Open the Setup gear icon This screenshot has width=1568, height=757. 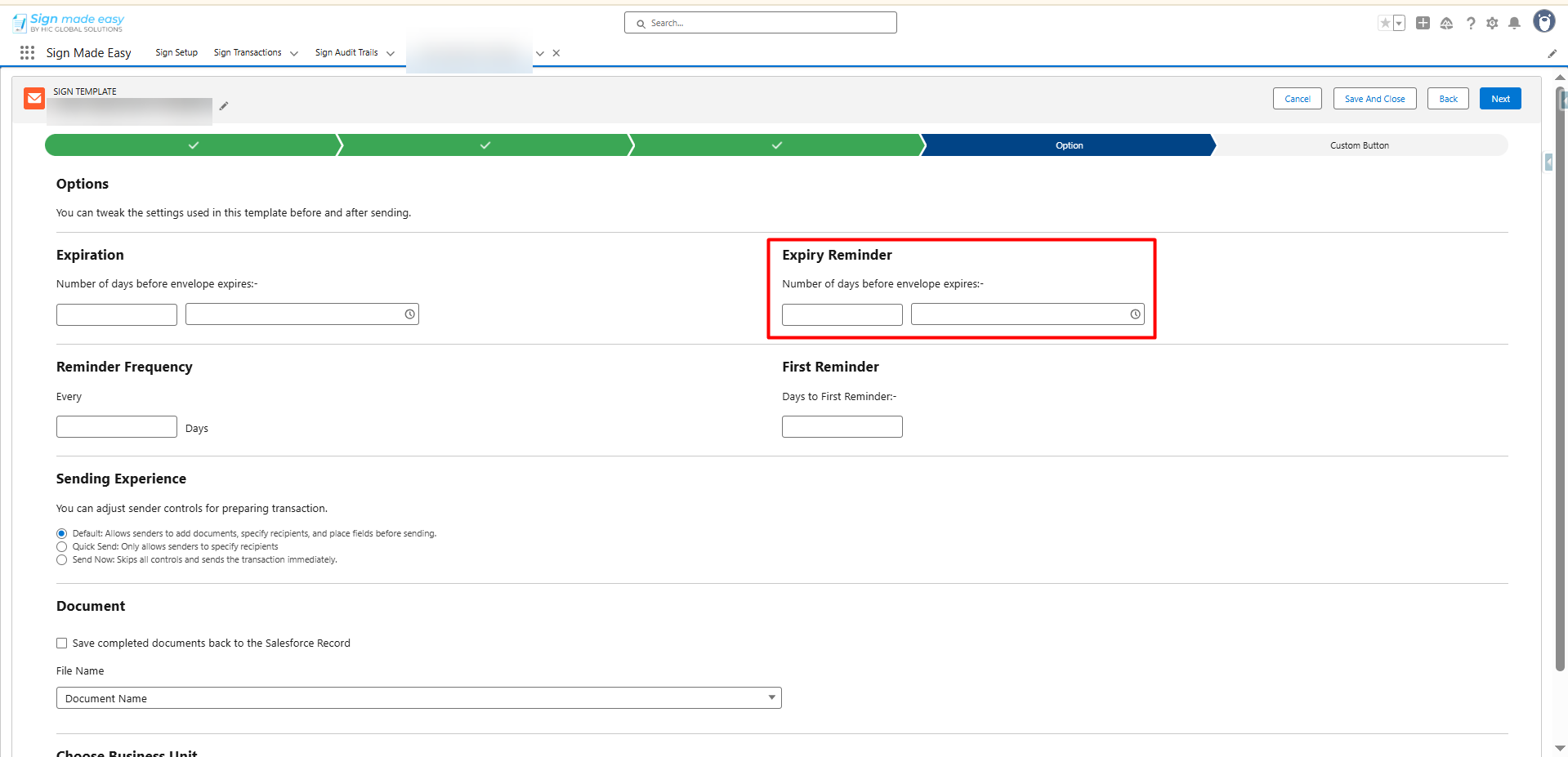point(1492,24)
